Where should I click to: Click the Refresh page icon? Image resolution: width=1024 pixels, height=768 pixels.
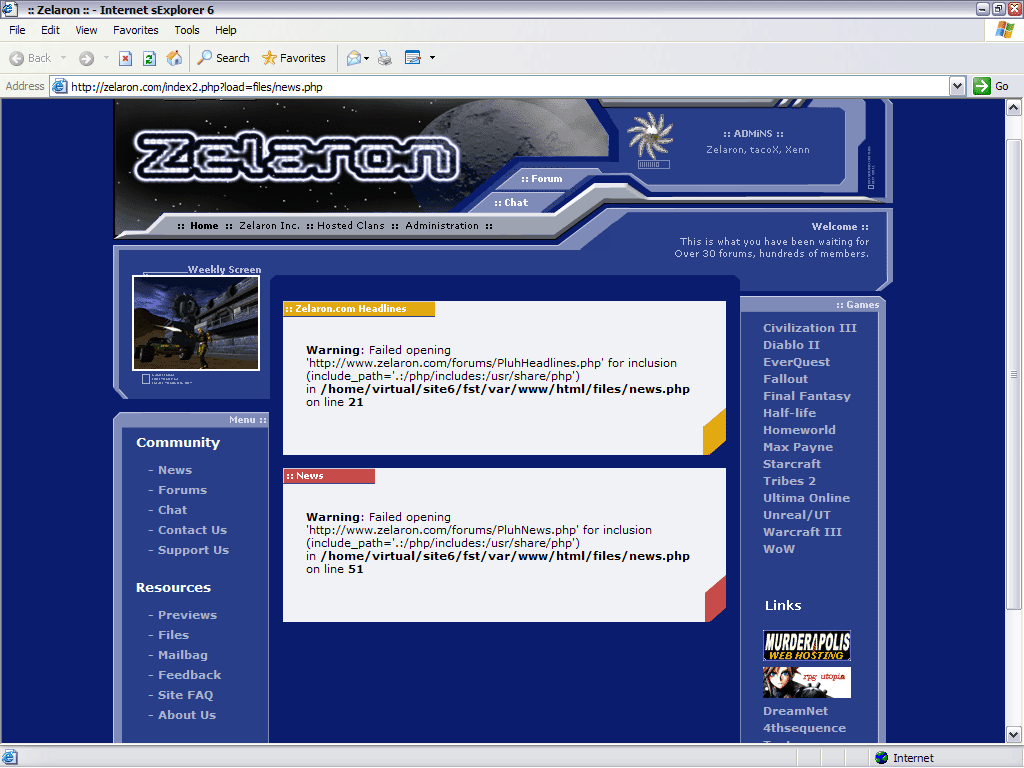(150, 58)
